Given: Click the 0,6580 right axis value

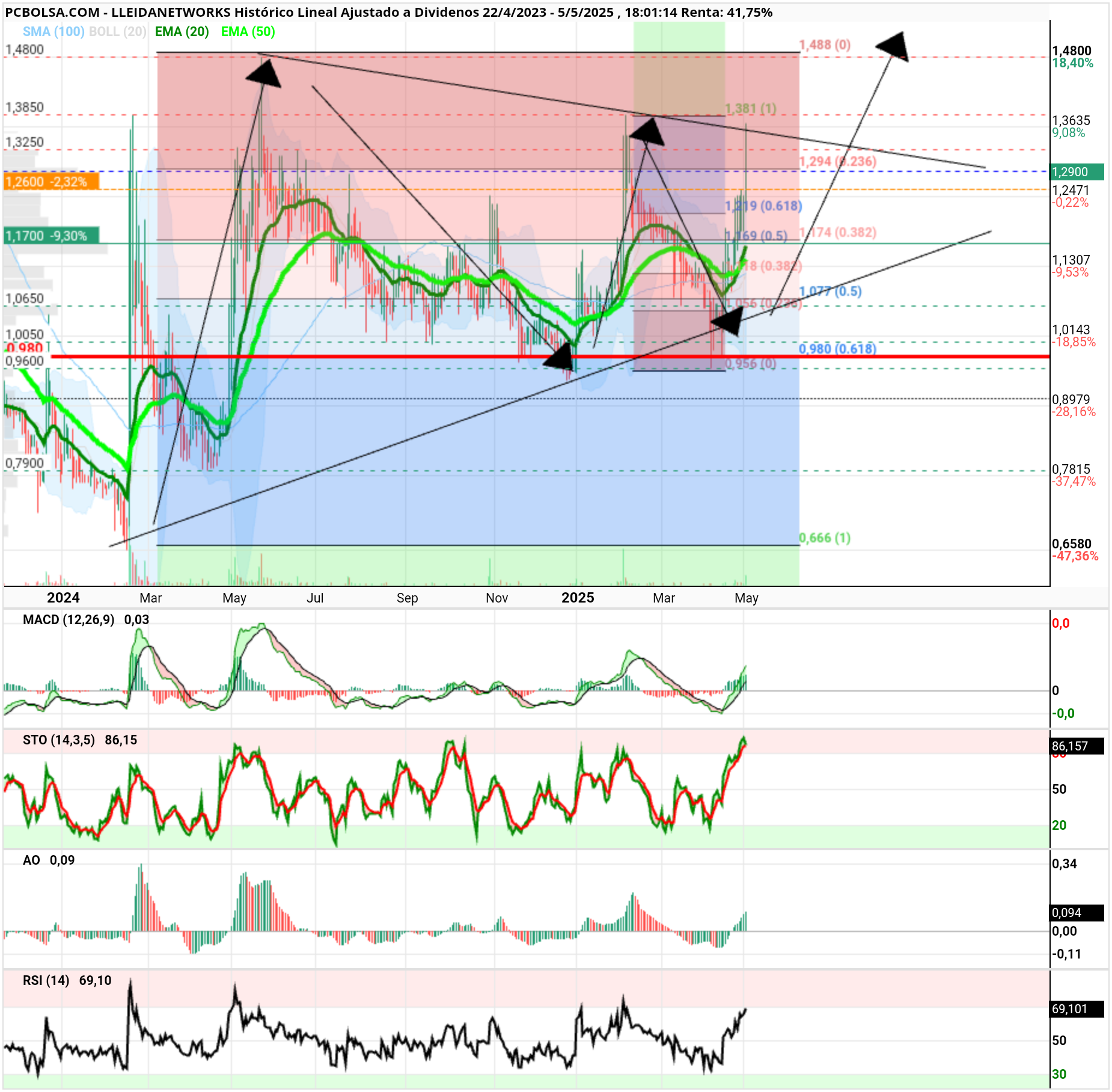Looking at the screenshot, I should pos(1072,544).
